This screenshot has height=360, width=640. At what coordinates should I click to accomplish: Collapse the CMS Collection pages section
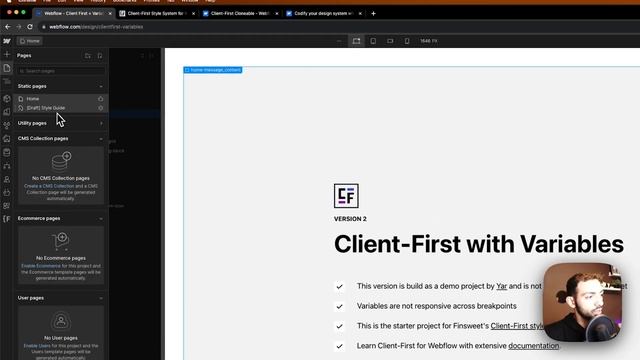point(101,139)
